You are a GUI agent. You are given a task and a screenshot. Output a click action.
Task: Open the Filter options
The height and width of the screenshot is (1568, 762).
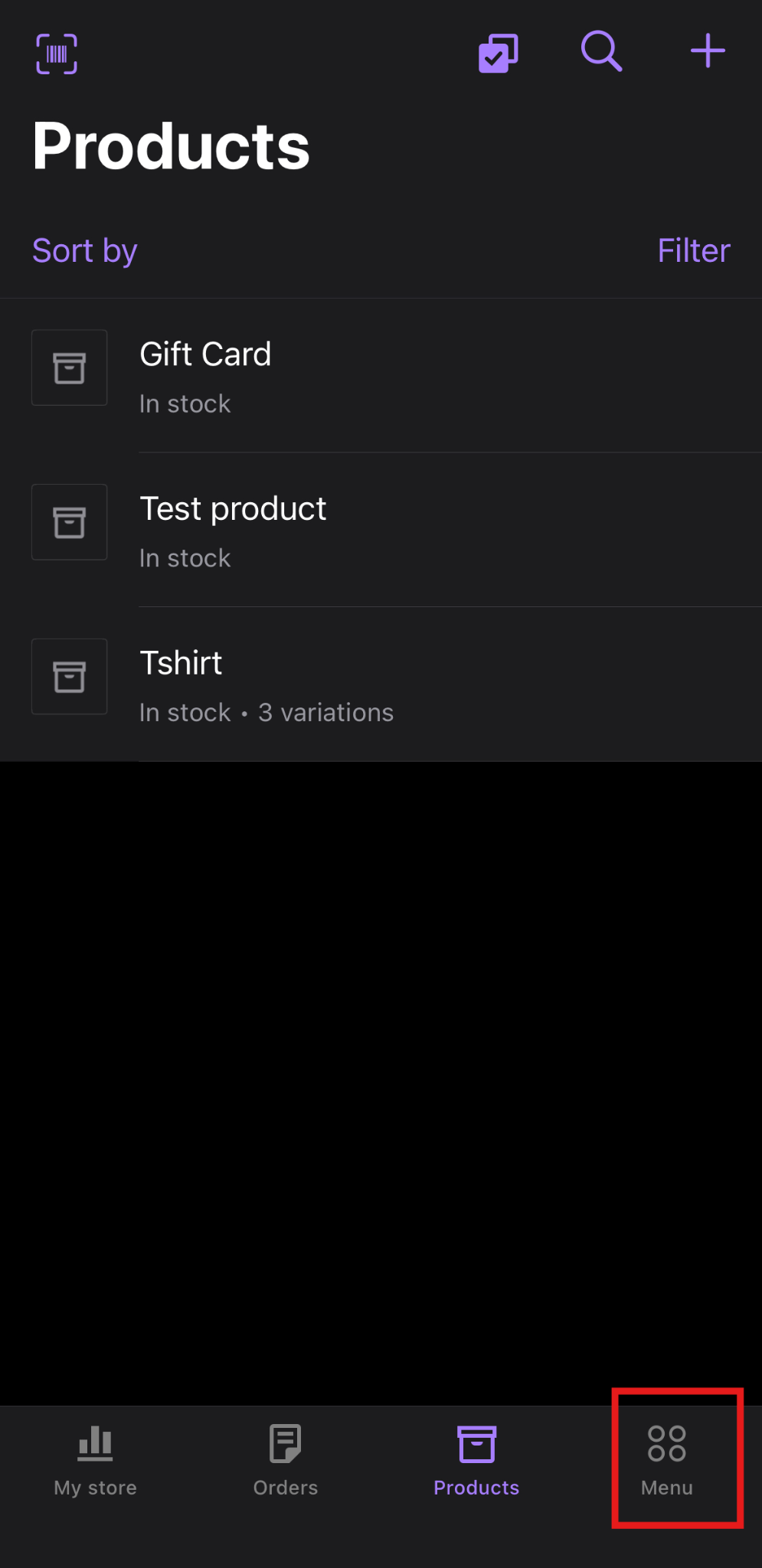point(693,251)
